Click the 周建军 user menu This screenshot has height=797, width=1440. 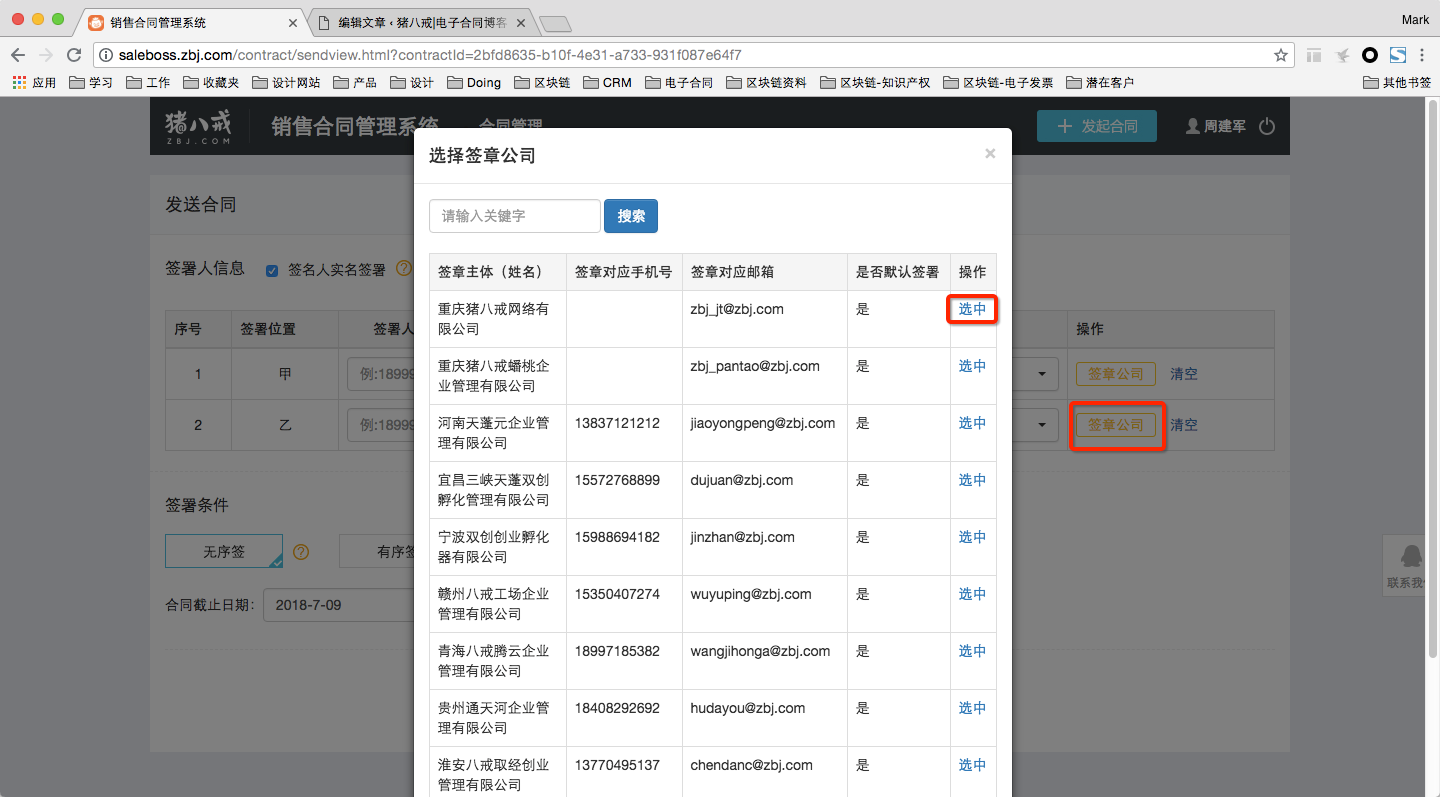click(x=1215, y=126)
